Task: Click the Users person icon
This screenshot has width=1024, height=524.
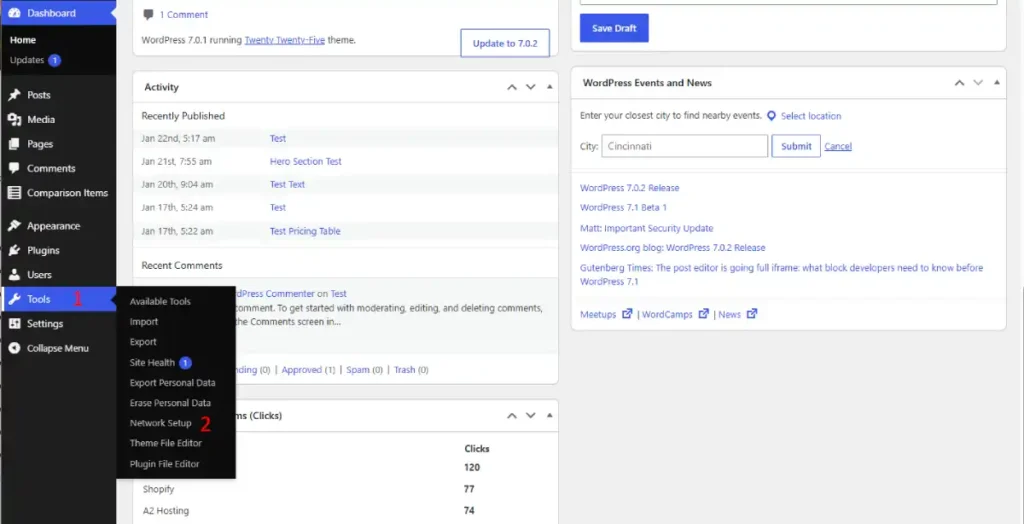Action: pyautogui.click(x=14, y=275)
